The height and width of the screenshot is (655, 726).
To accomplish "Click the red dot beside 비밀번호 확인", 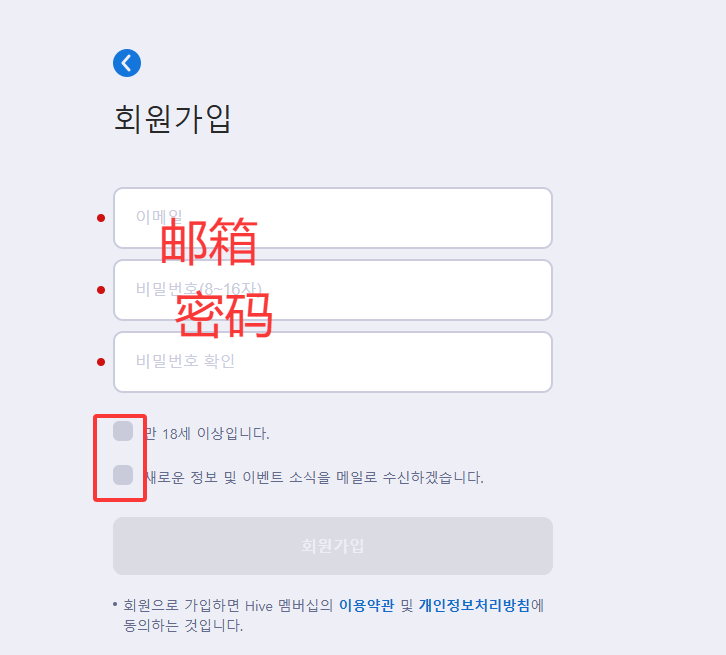I will [x=101, y=362].
